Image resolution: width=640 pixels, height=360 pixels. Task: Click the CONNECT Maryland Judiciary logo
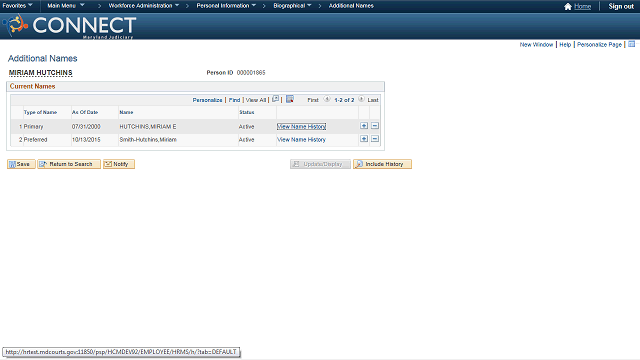(x=69, y=26)
